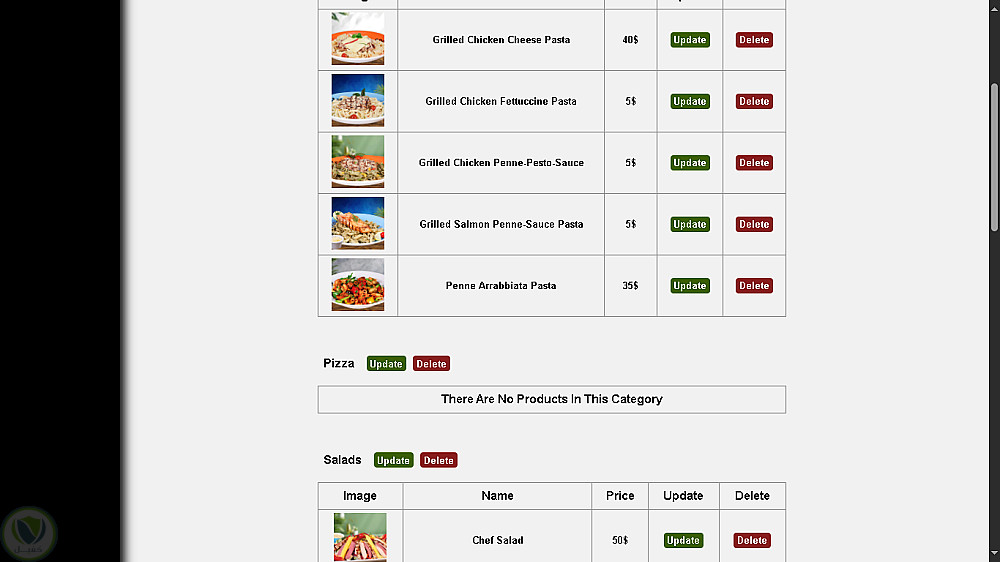Update the Pizza category
Viewport: 1000px width, 562px height.
(386, 364)
